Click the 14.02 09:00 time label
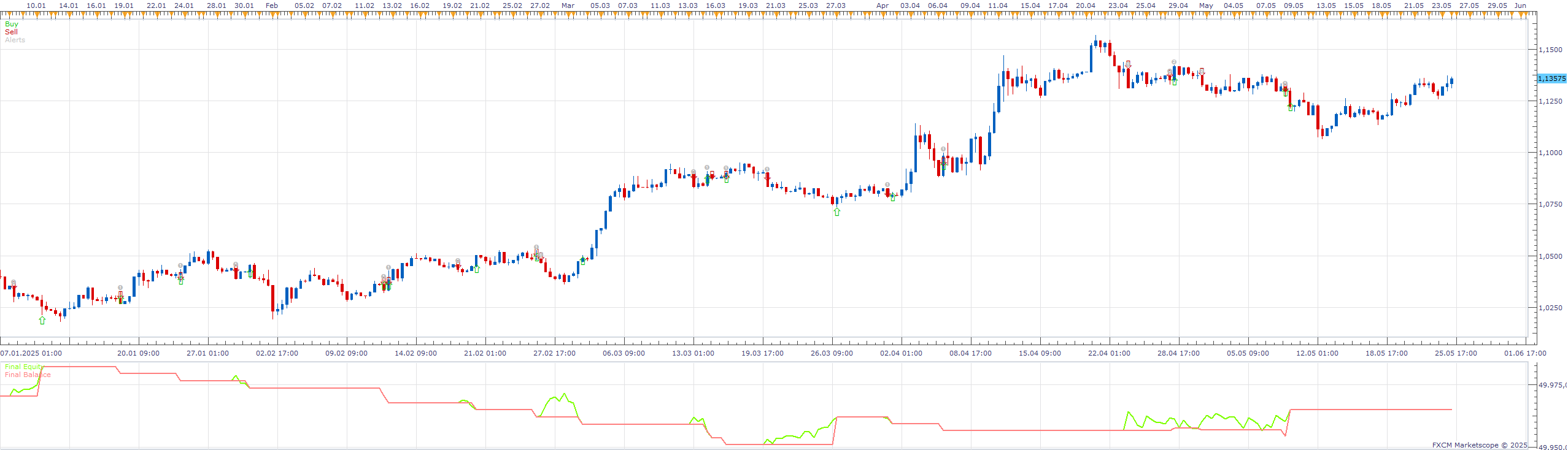This screenshot has height=450, width=1568. (x=416, y=353)
